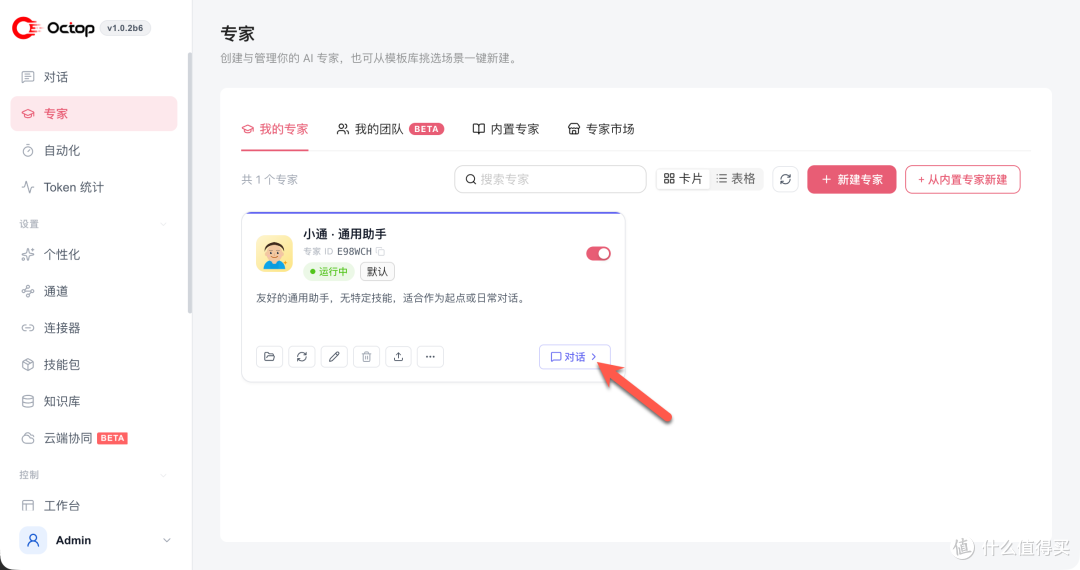Image resolution: width=1080 pixels, height=570 pixels.
Task: Click 对话 button on 小通 card
Action: pos(574,357)
